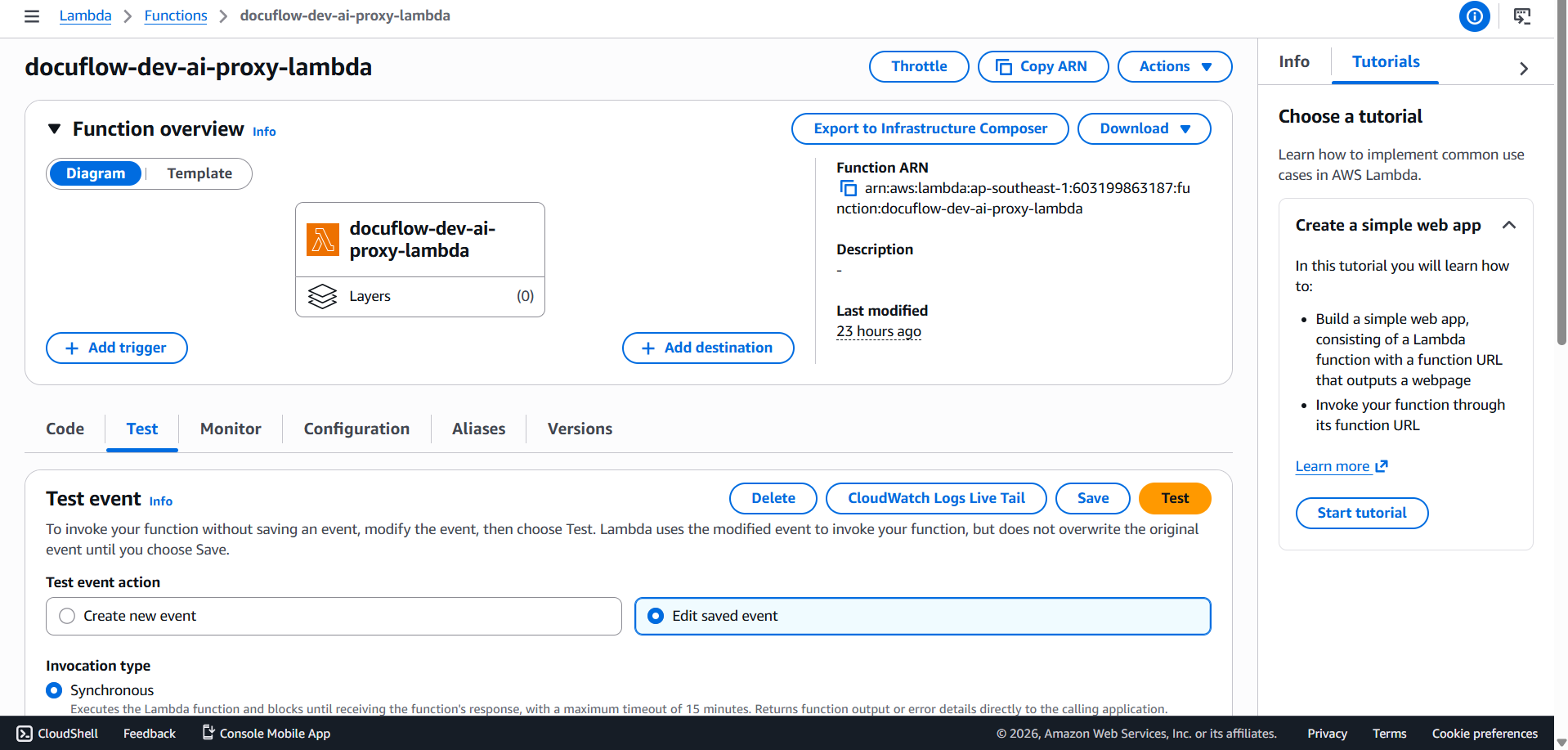Image resolution: width=1568 pixels, height=750 pixels.
Task: Click the orange Lambda function icon
Action: 323,240
